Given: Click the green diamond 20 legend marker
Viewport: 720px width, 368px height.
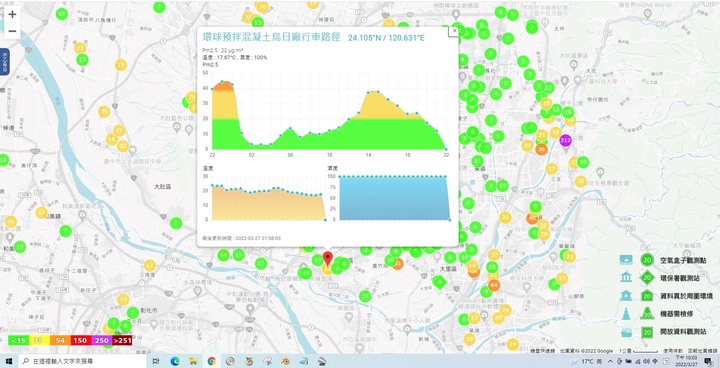Looking at the screenshot, I should pyautogui.click(x=647, y=277).
